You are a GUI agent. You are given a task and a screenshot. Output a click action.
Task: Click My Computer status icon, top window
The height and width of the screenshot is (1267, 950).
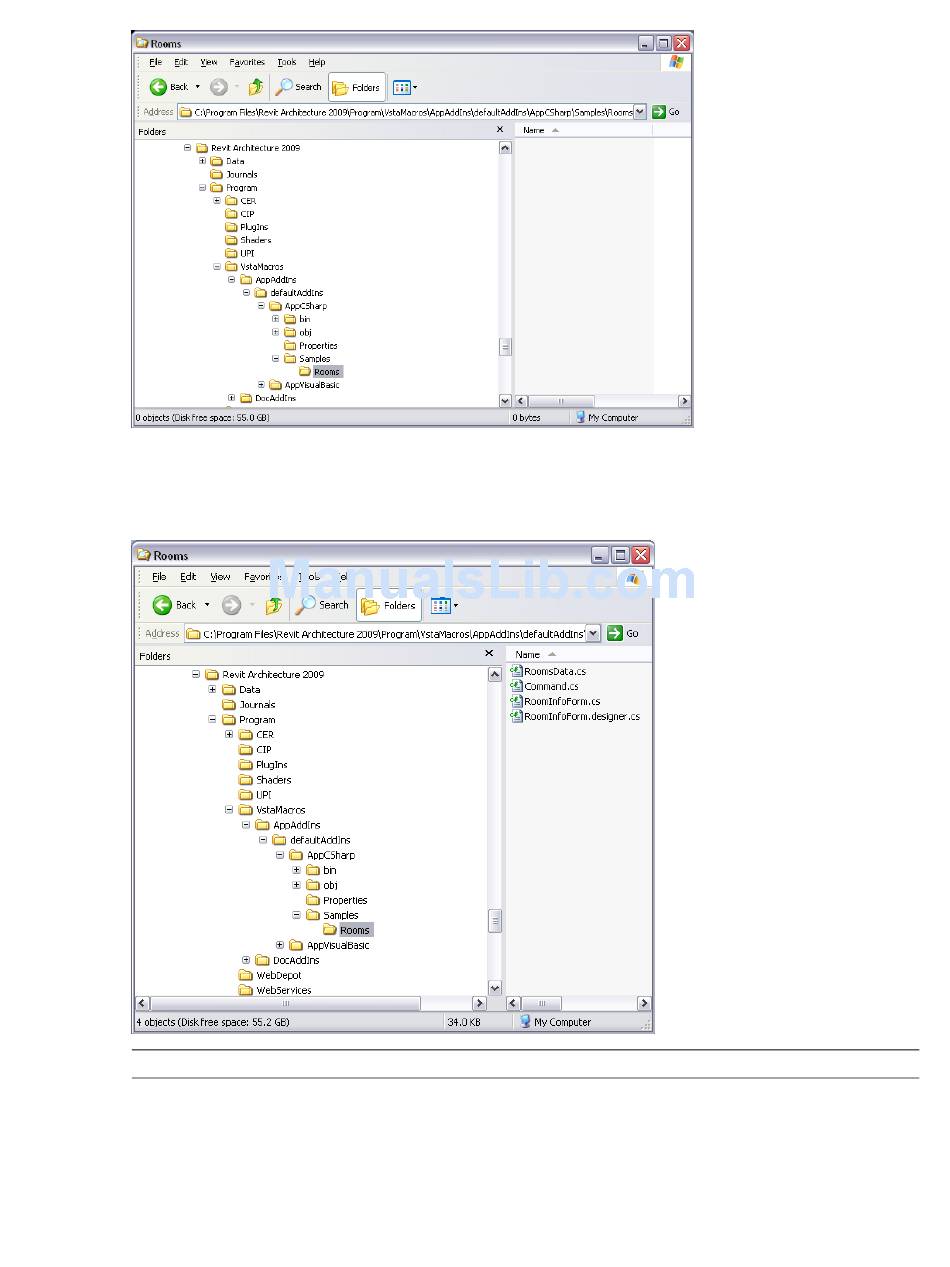tap(581, 417)
